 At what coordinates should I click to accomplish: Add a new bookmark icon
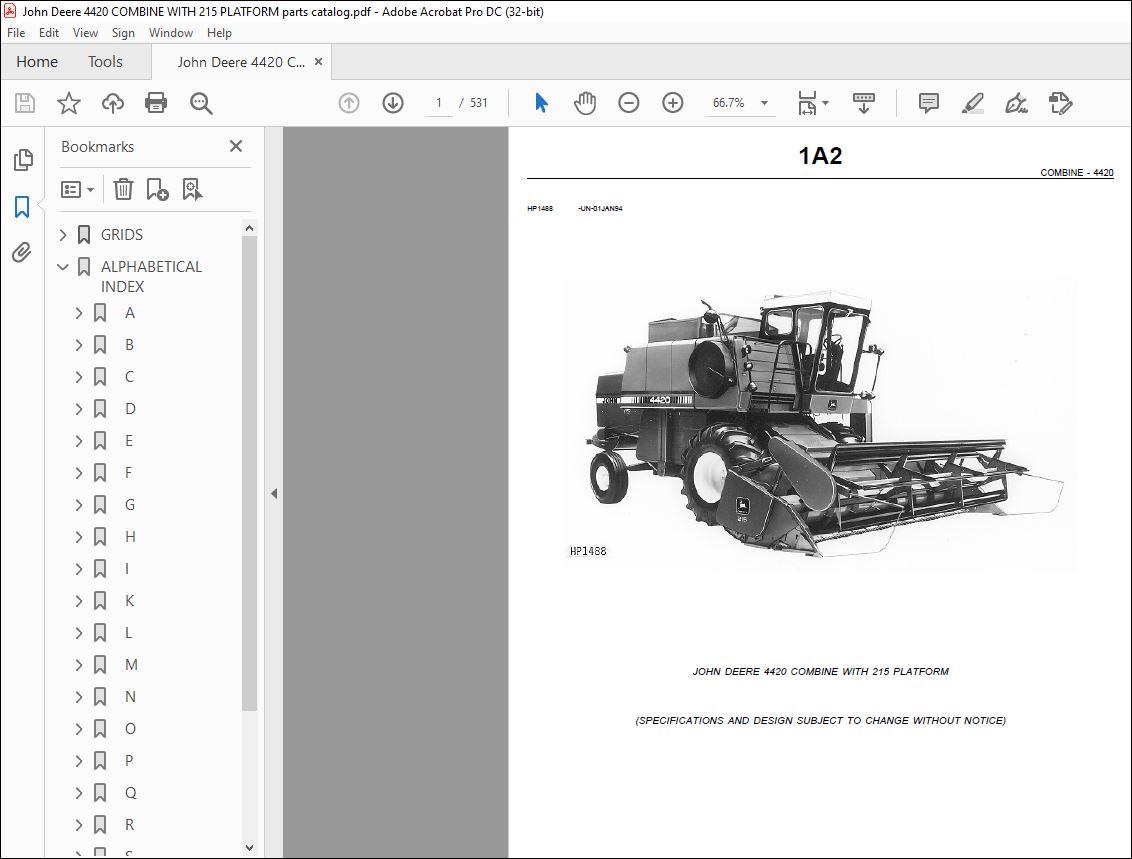point(157,189)
